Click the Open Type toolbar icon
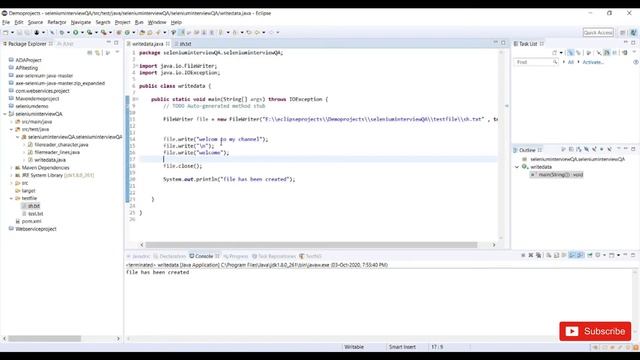This screenshot has width=640, height=360. tap(142, 32)
